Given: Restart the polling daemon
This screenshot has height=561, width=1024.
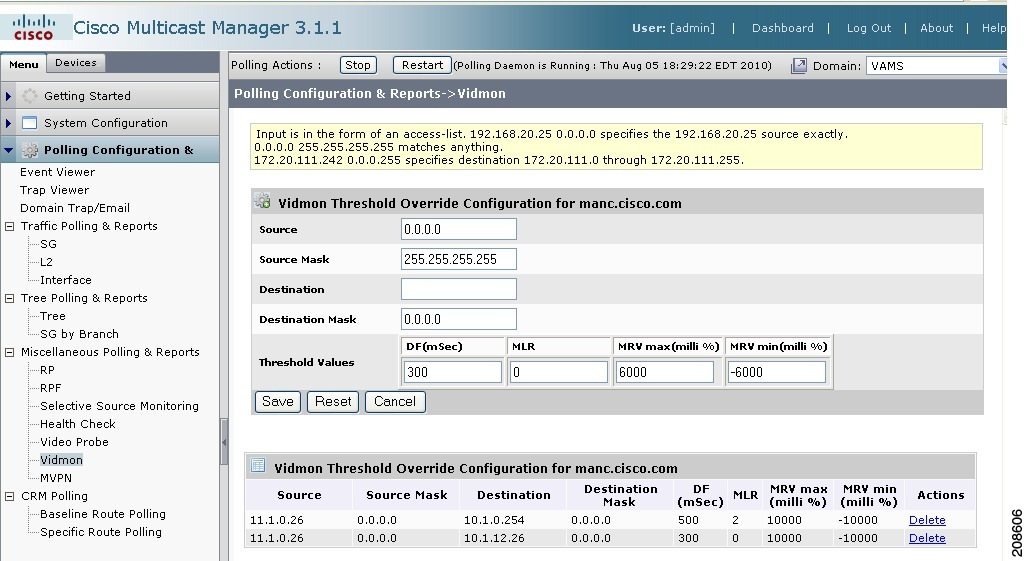Looking at the screenshot, I should coord(422,65).
